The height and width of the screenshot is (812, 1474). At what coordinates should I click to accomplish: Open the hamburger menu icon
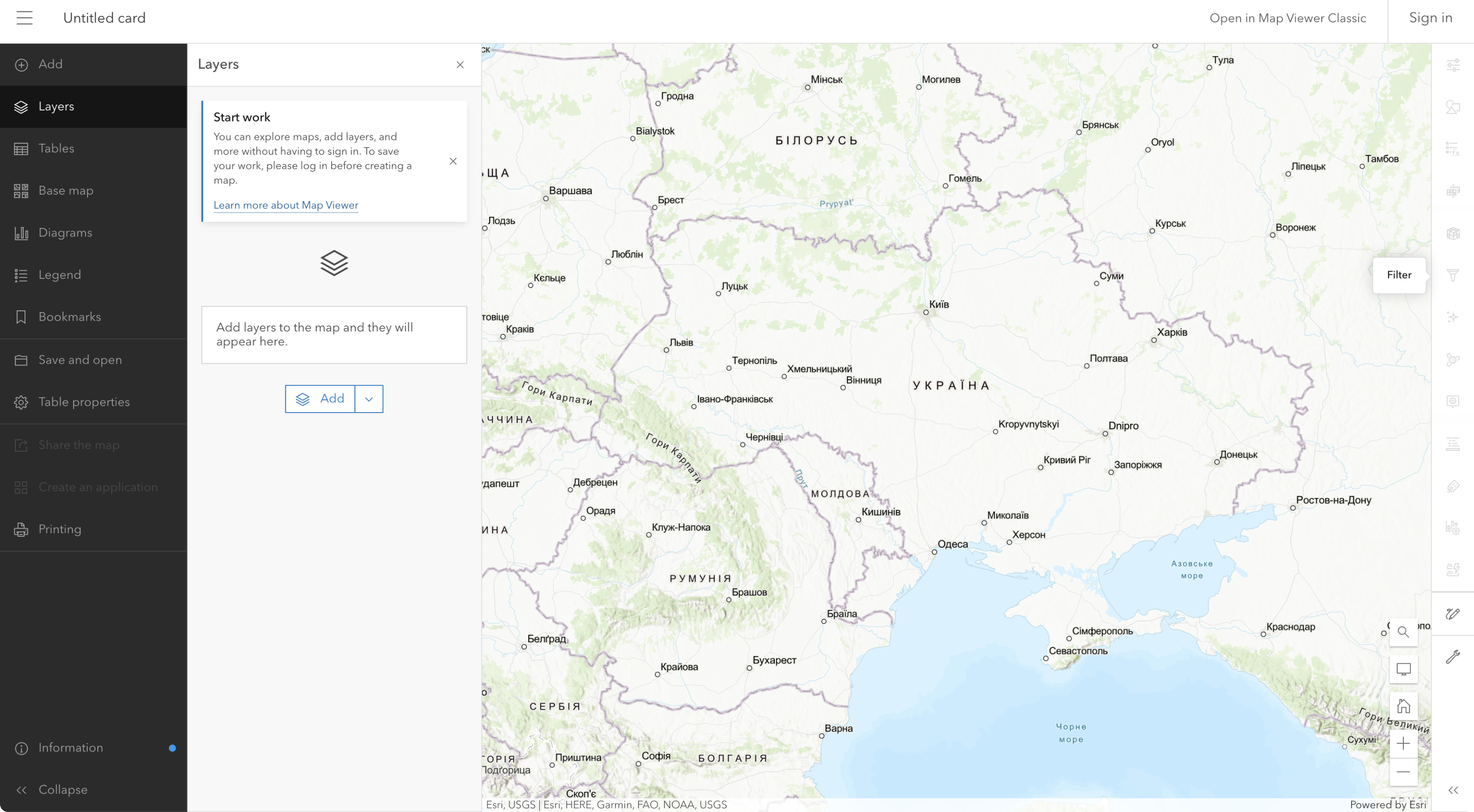click(x=25, y=18)
